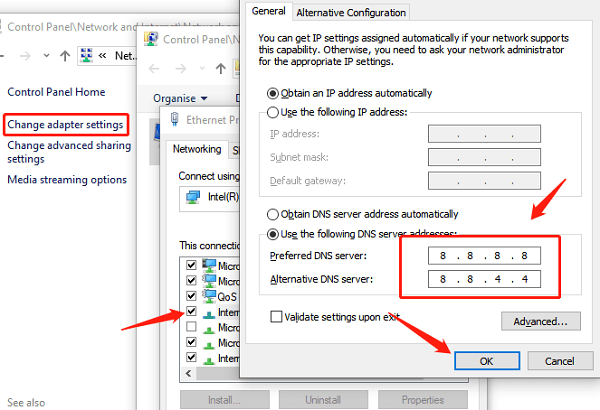Click the Intel adapter icon under Connect using
The width and height of the screenshot is (600, 410).
190,198
